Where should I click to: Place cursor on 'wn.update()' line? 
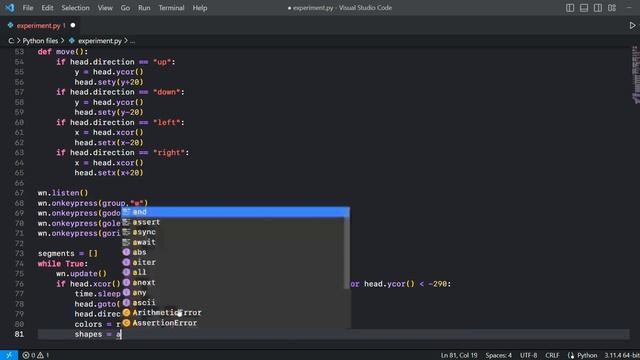pos(81,273)
